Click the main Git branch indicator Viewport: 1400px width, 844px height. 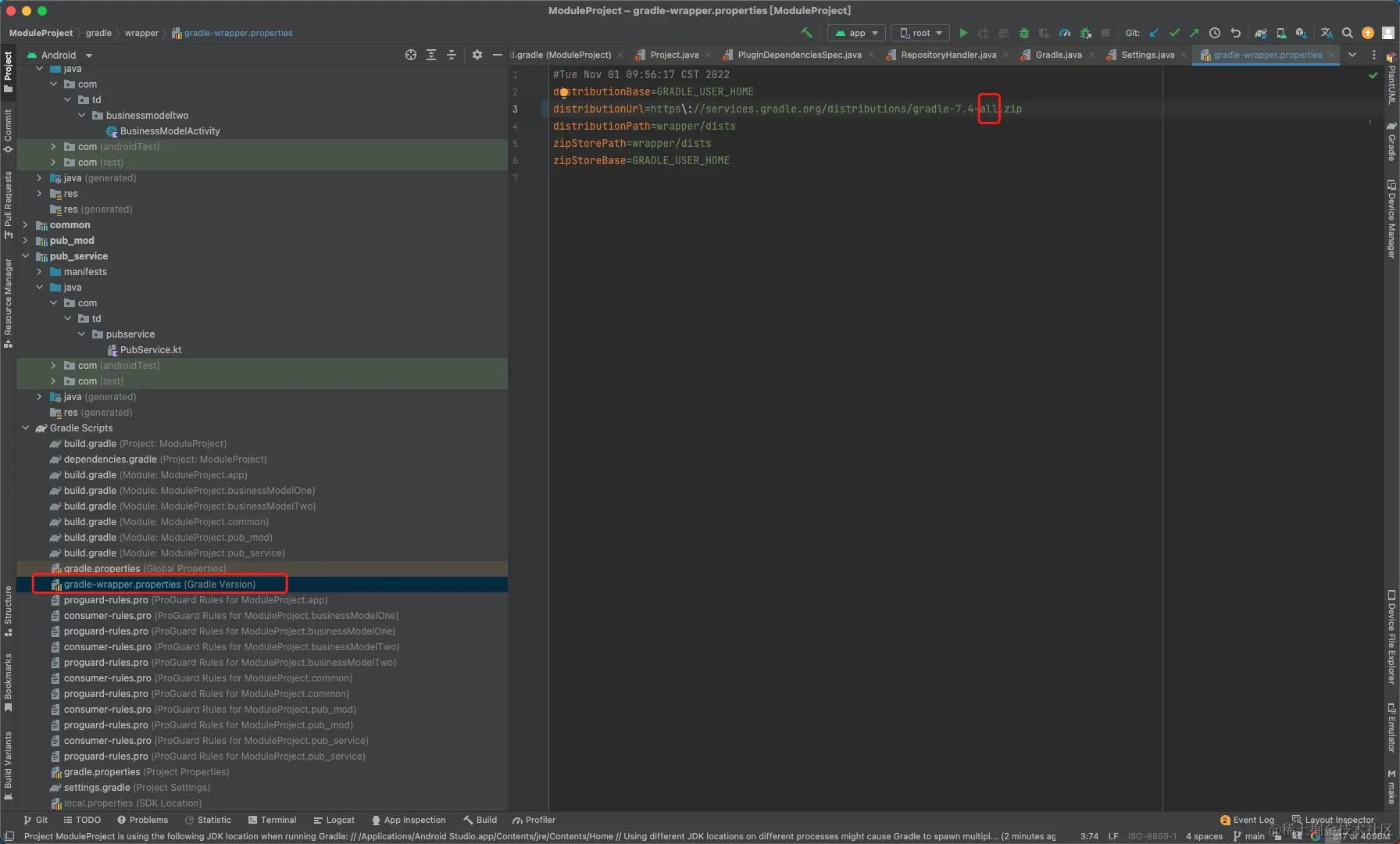click(x=1249, y=836)
